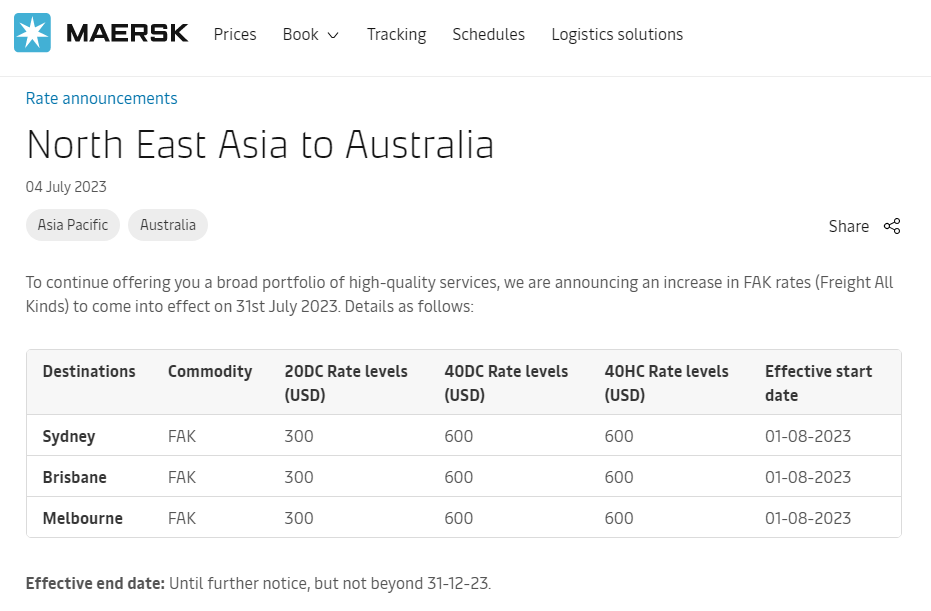This screenshot has width=931, height=611.
Task: Open the Tracking page
Action: [x=397, y=34]
